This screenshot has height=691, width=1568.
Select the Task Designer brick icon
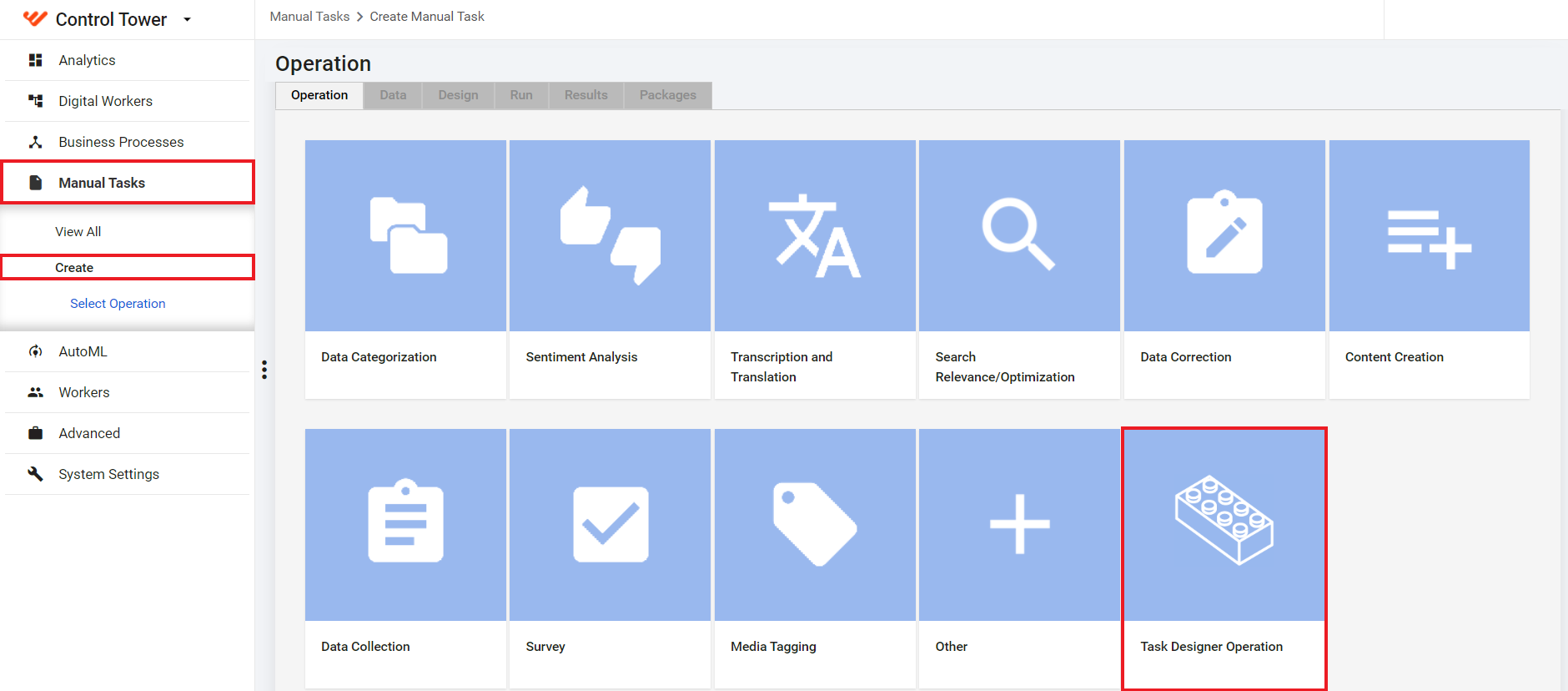[1224, 520]
